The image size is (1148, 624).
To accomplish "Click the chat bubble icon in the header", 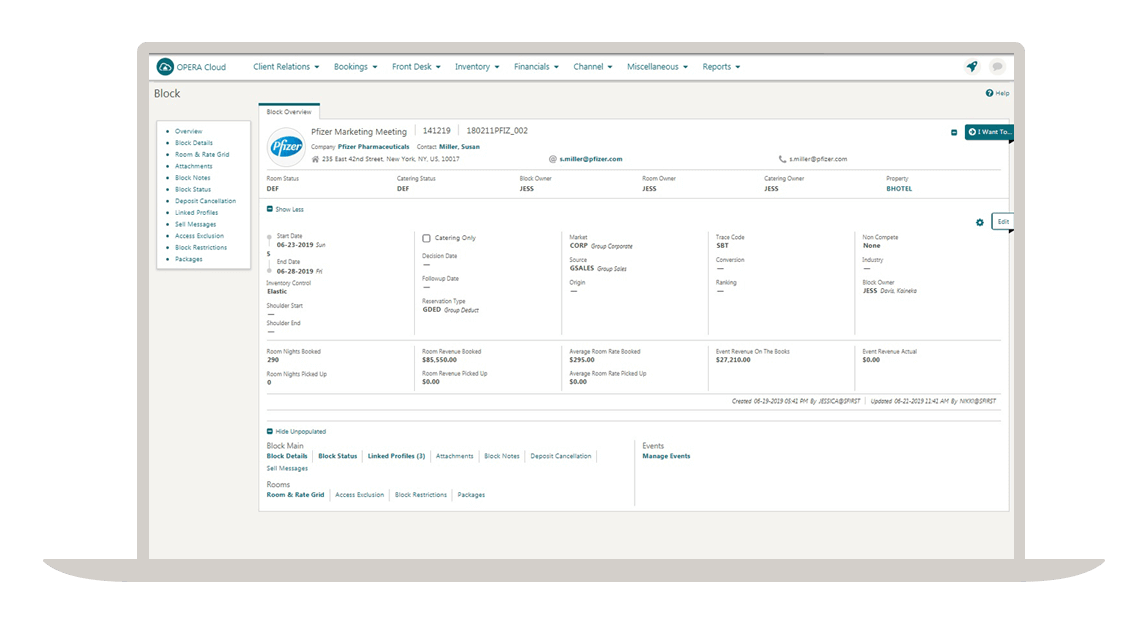I will point(997,67).
